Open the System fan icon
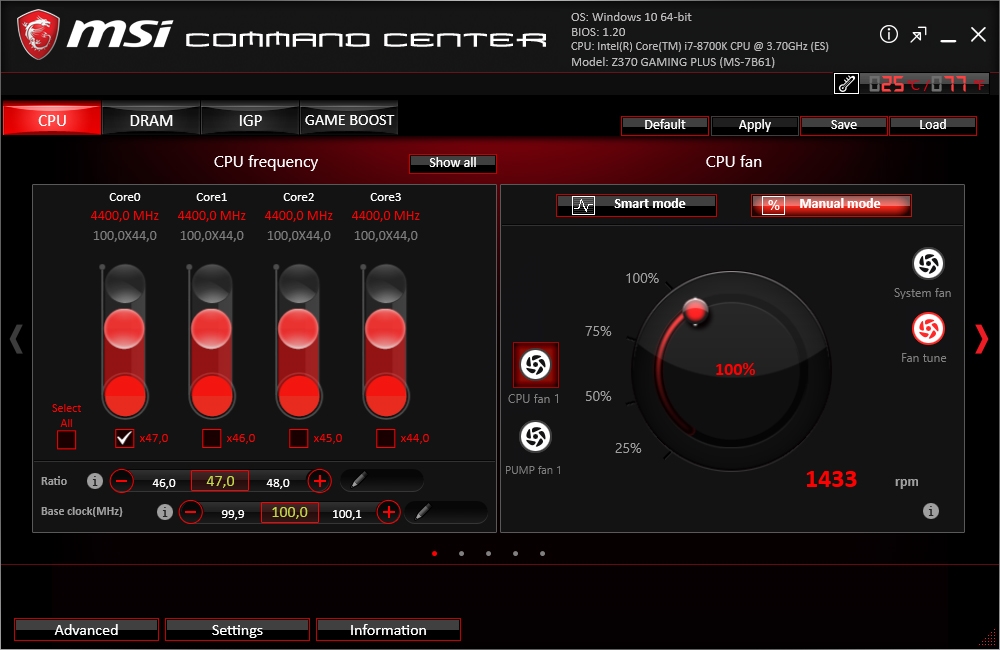The image size is (1000, 650). tap(928, 264)
